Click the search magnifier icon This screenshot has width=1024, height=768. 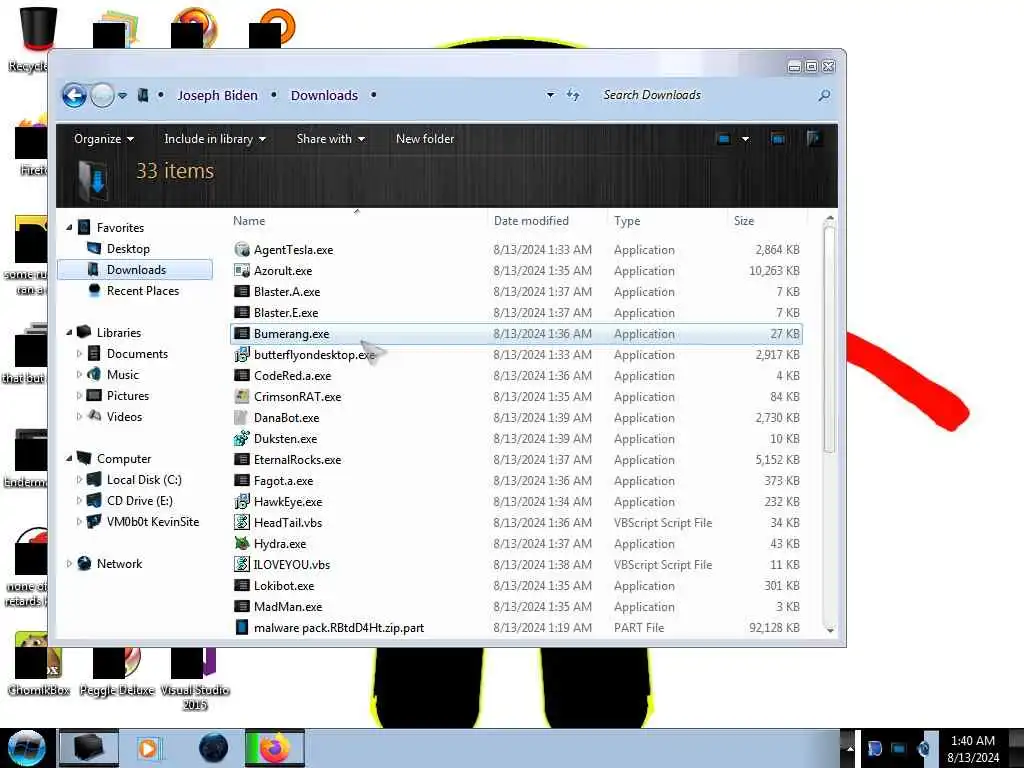tap(824, 95)
